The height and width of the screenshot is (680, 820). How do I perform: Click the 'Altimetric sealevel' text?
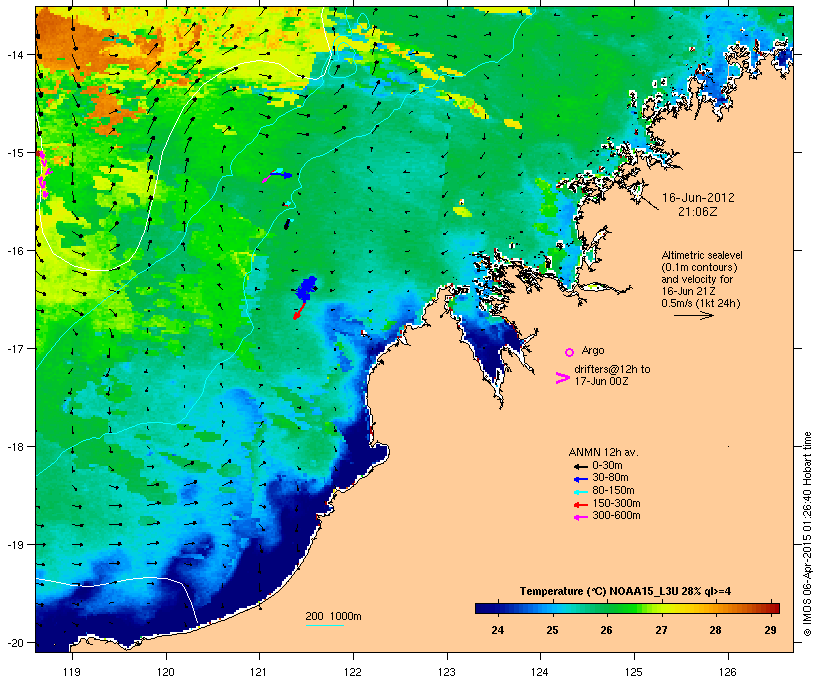pos(702,255)
